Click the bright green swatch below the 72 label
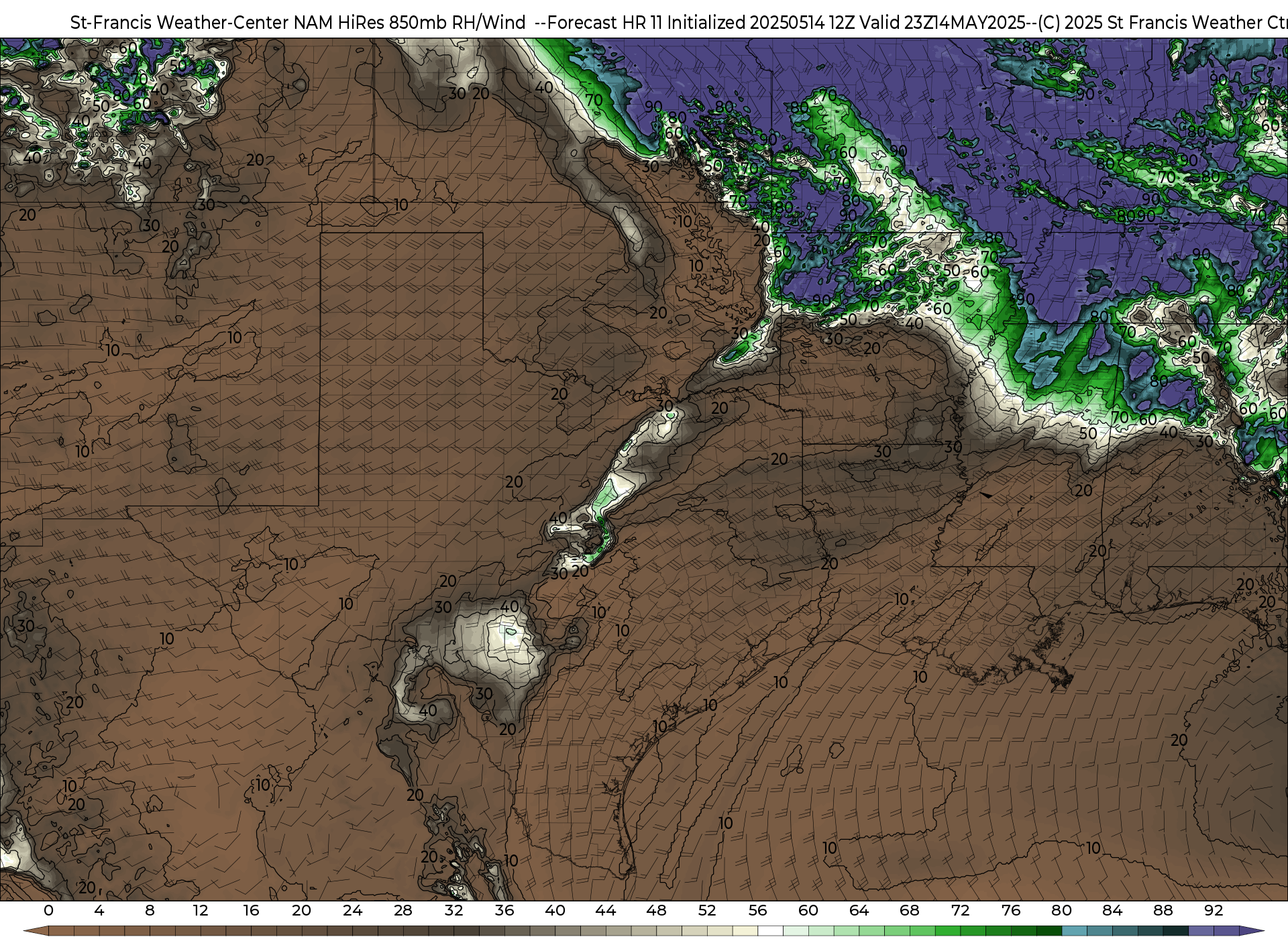 (973, 931)
